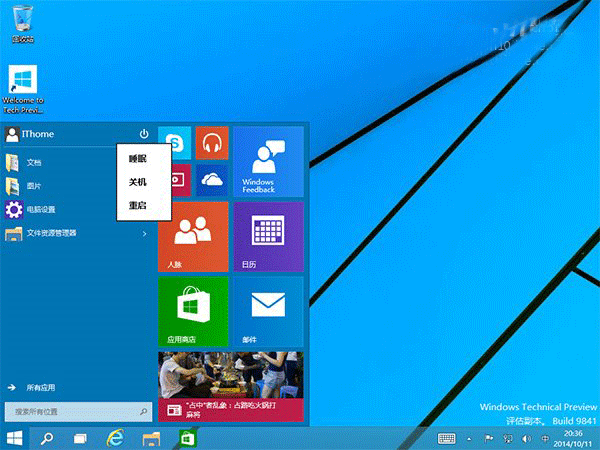This screenshot has width=600, height=450.
Task: Show hidden tray icons arrow
Action: click(469, 439)
